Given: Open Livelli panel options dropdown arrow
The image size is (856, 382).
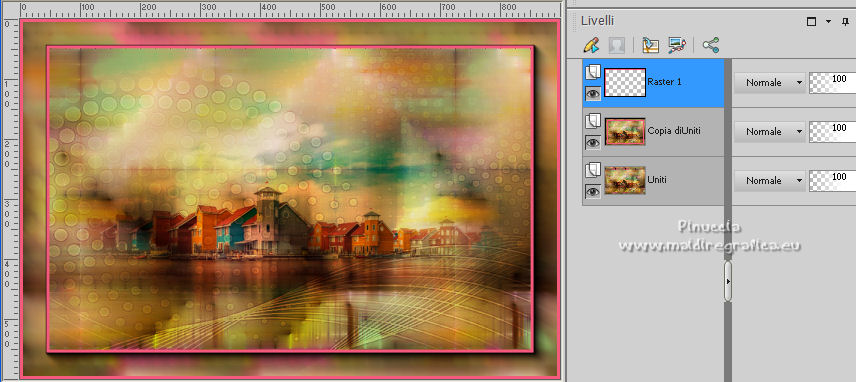Looking at the screenshot, I should pyautogui.click(x=829, y=22).
